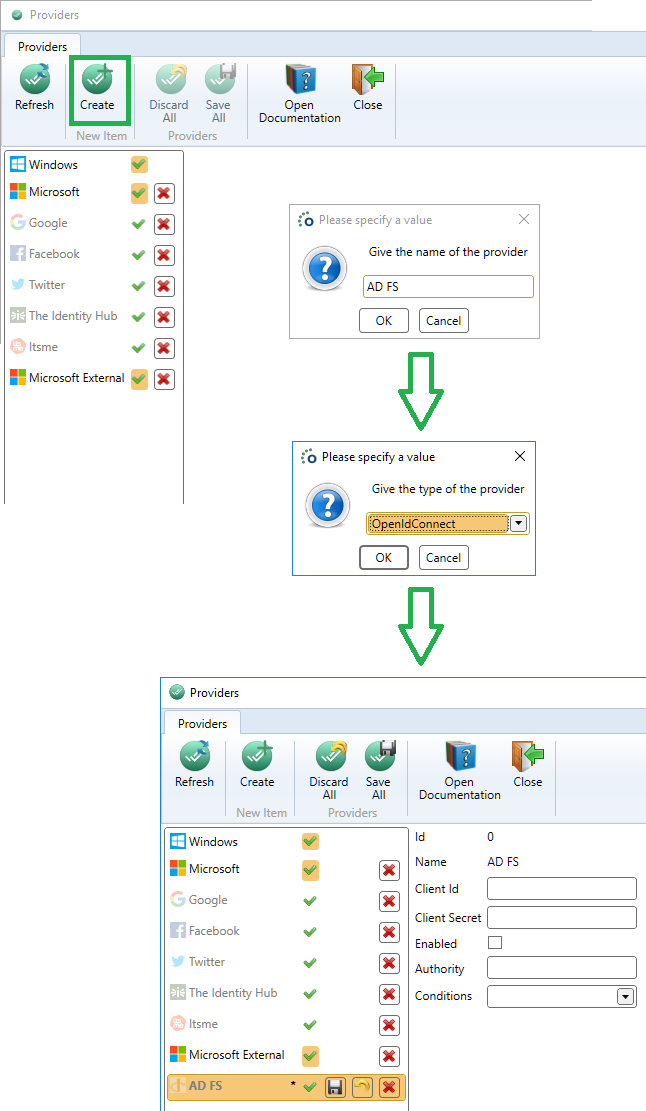Click Create in the top Providers window
Screen dimensions: 646x1111
point(97,88)
